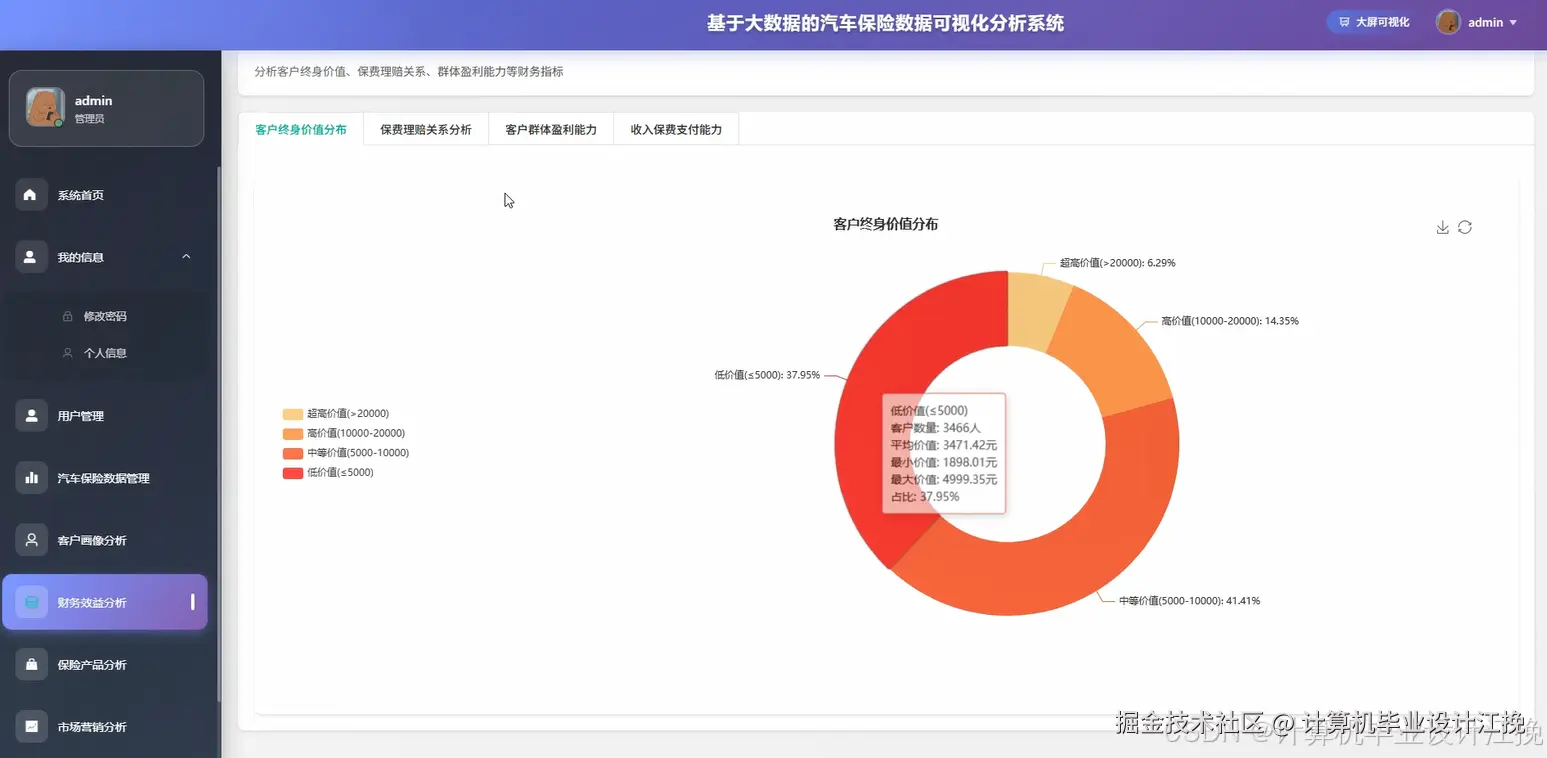Open 系统首页 menu item
Image resolution: width=1547 pixels, height=758 pixels.
point(105,195)
